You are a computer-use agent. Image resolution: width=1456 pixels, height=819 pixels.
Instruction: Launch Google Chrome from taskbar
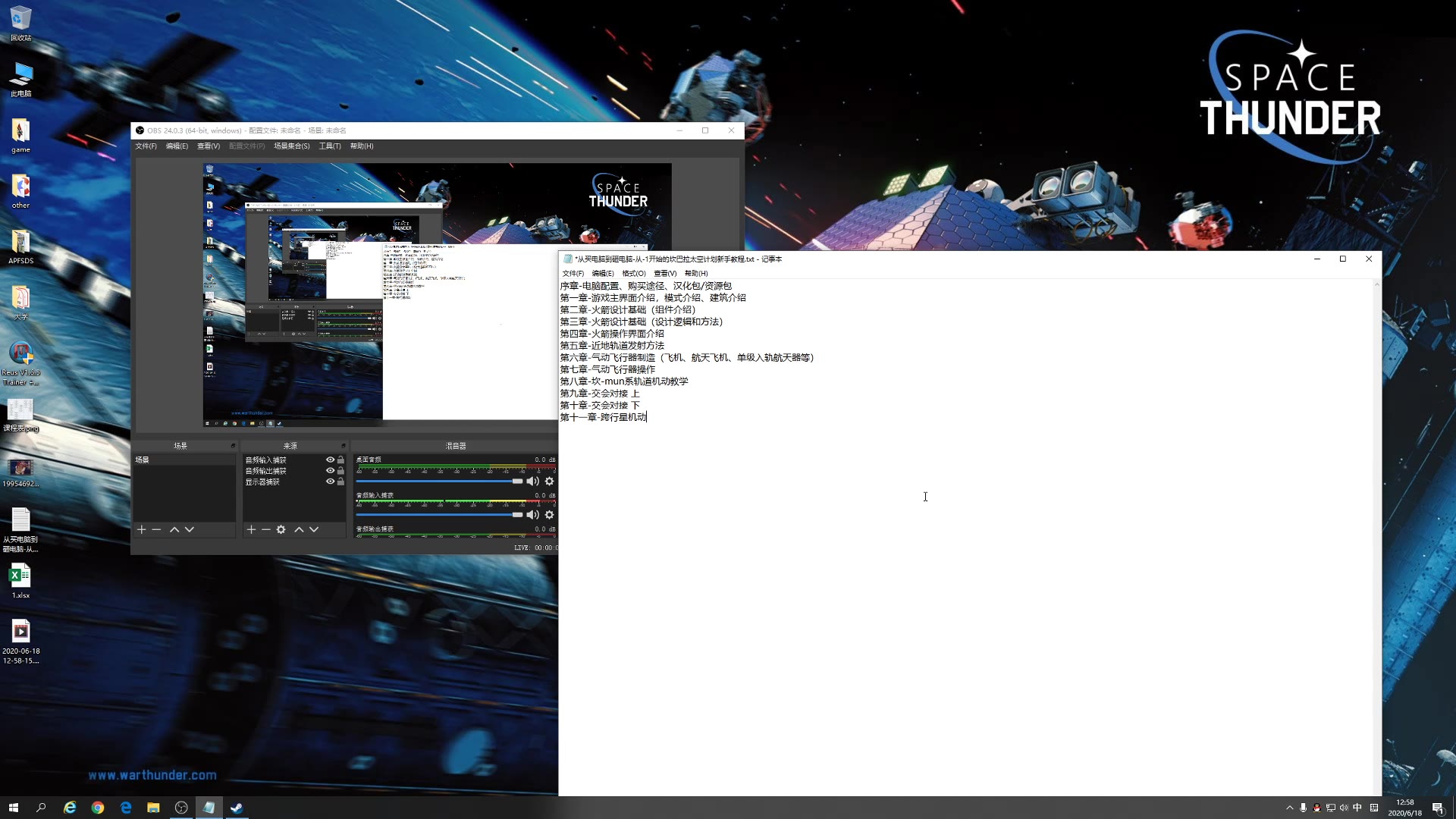pos(98,808)
